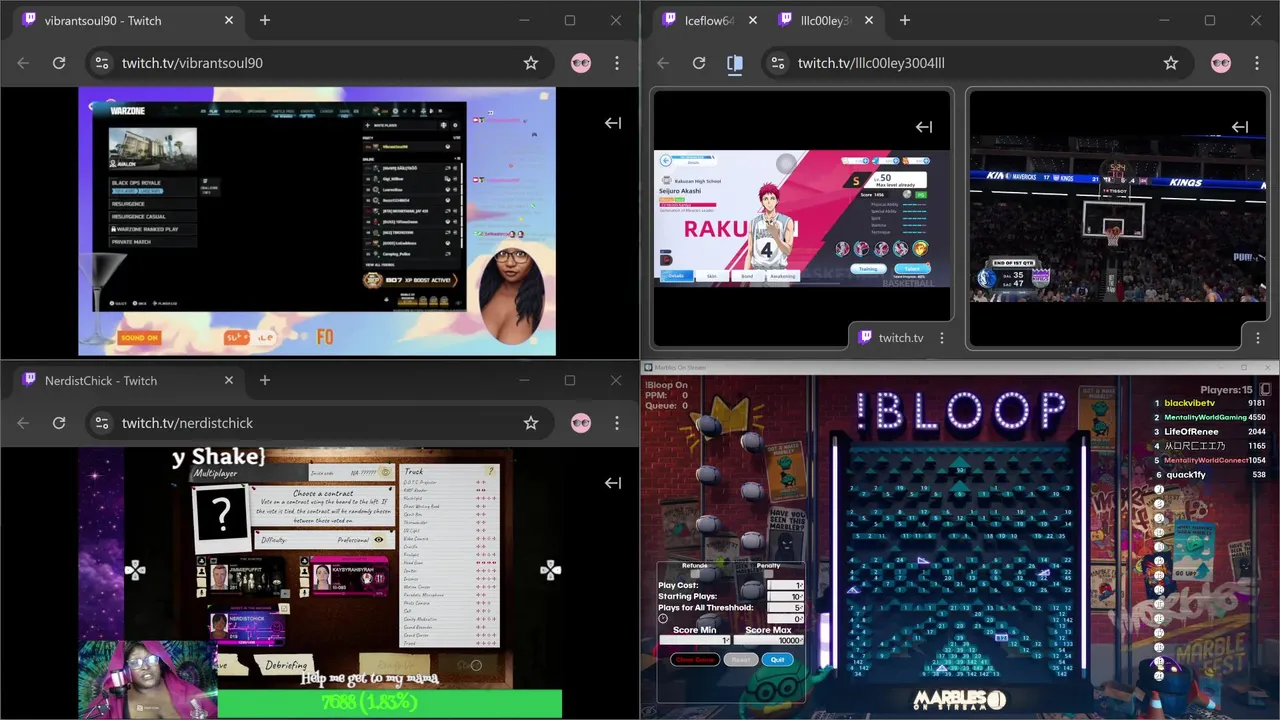Collapse chat arrow on vibrantsoul90 stream

click(x=613, y=123)
